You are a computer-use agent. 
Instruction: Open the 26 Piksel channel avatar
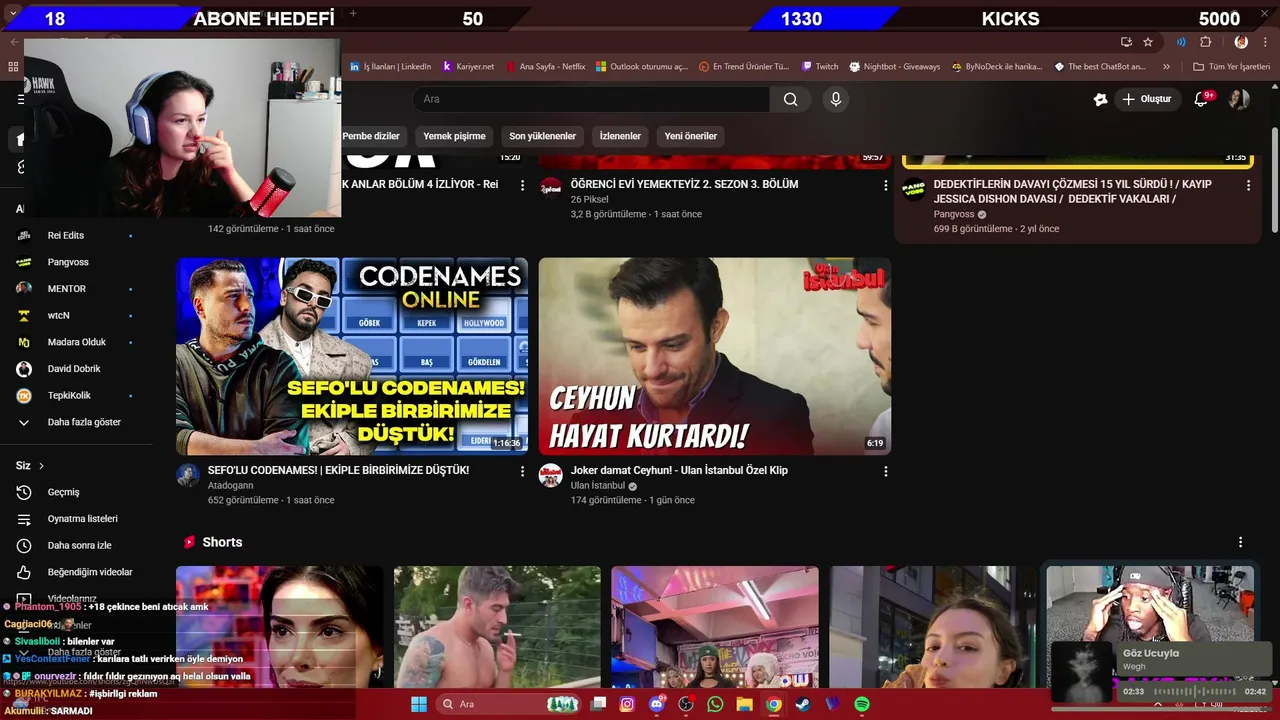click(x=550, y=188)
